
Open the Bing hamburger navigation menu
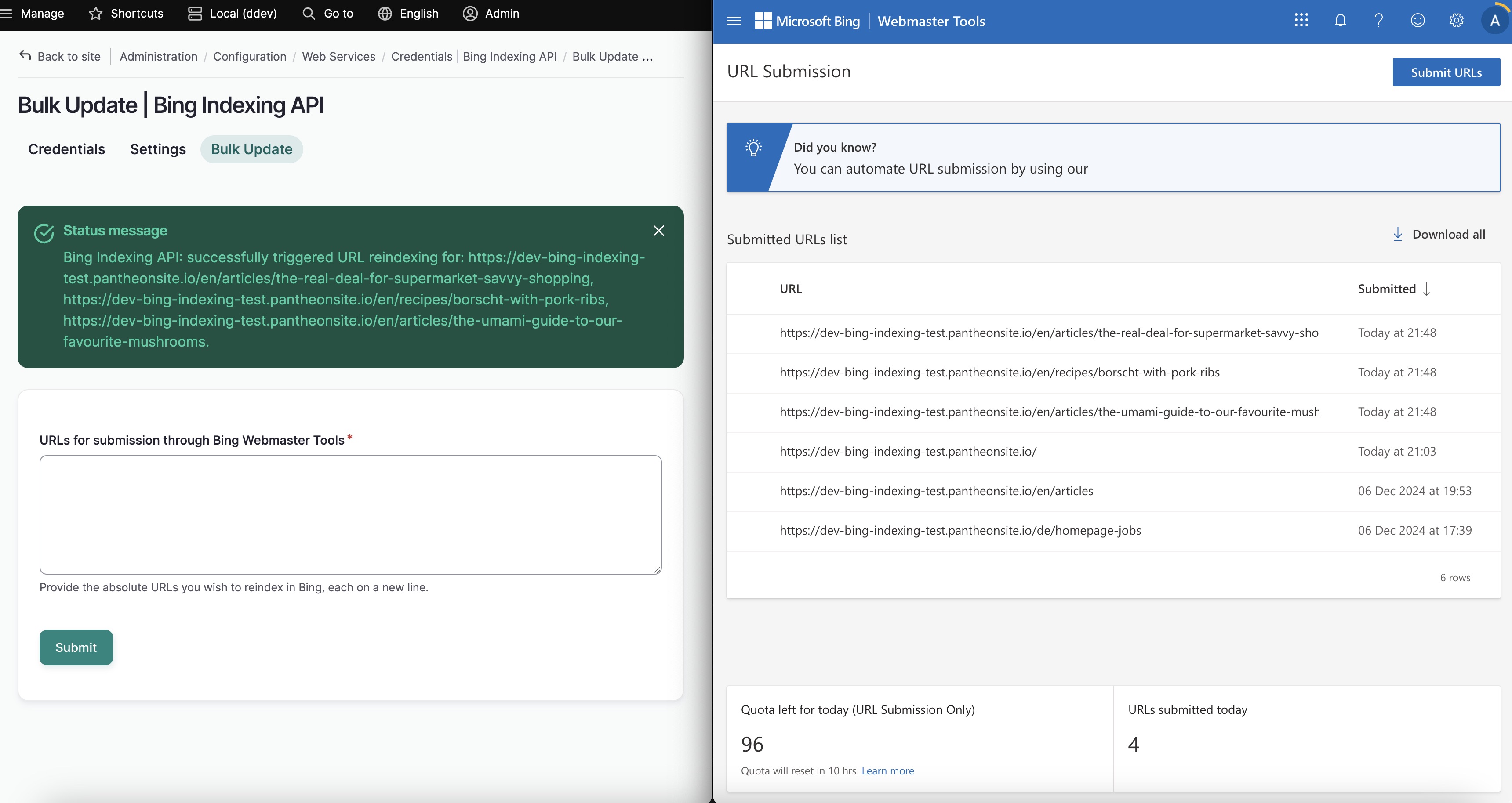734,21
